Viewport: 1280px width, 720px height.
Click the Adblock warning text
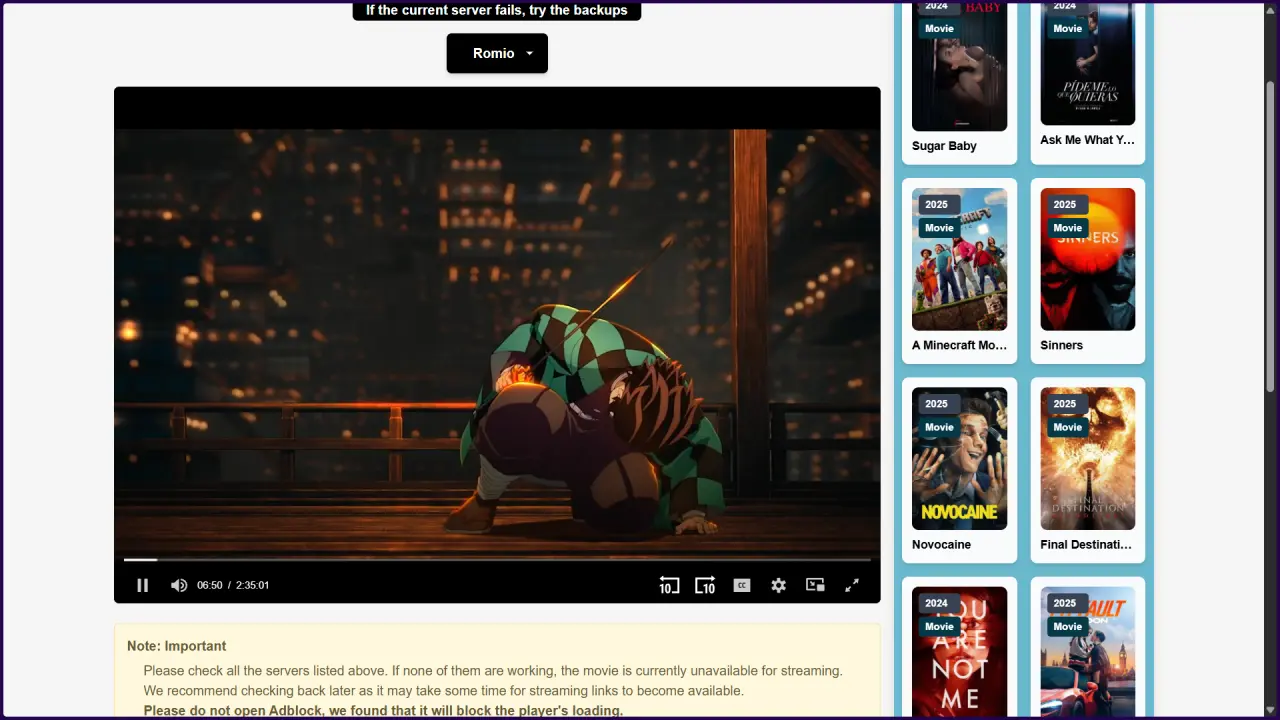pyautogui.click(x=383, y=711)
